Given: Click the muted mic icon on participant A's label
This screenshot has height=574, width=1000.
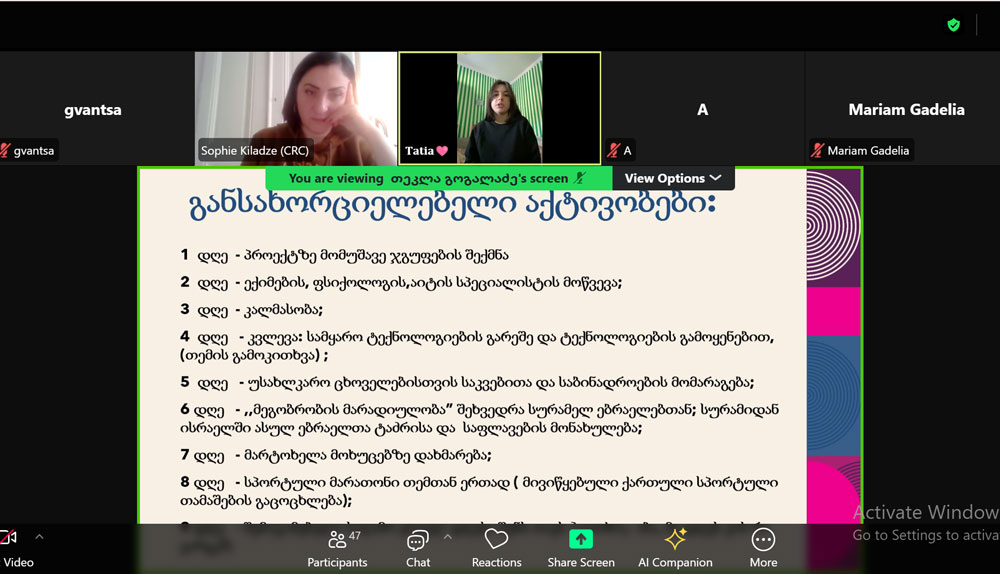Looking at the screenshot, I should (x=613, y=151).
